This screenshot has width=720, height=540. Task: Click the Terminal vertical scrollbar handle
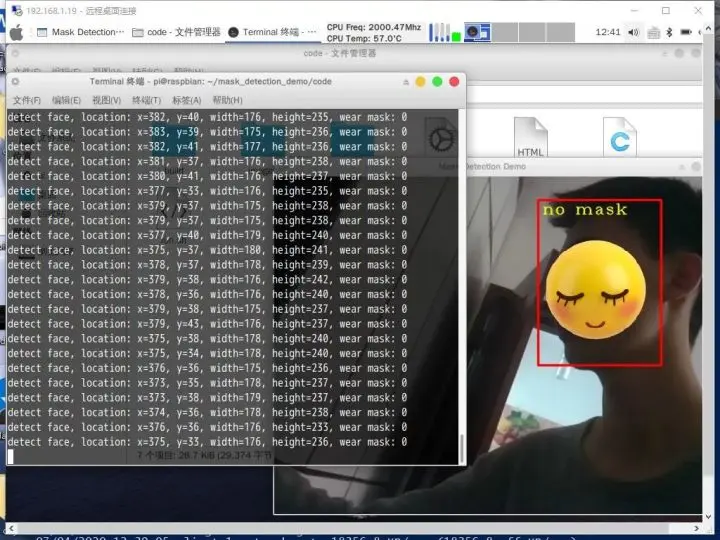461,448
